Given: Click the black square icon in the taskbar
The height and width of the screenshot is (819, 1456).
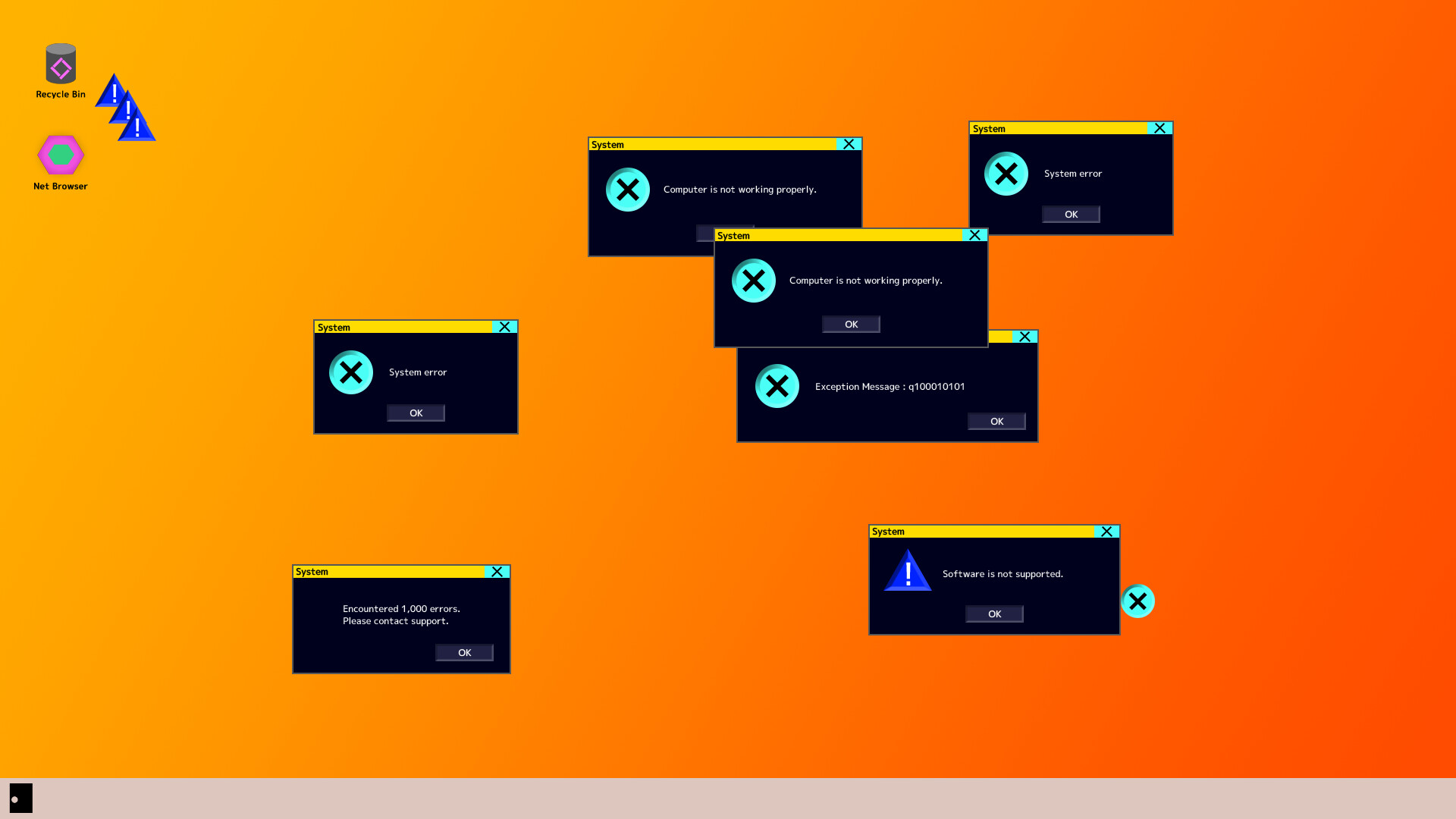Looking at the screenshot, I should point(22,797).
